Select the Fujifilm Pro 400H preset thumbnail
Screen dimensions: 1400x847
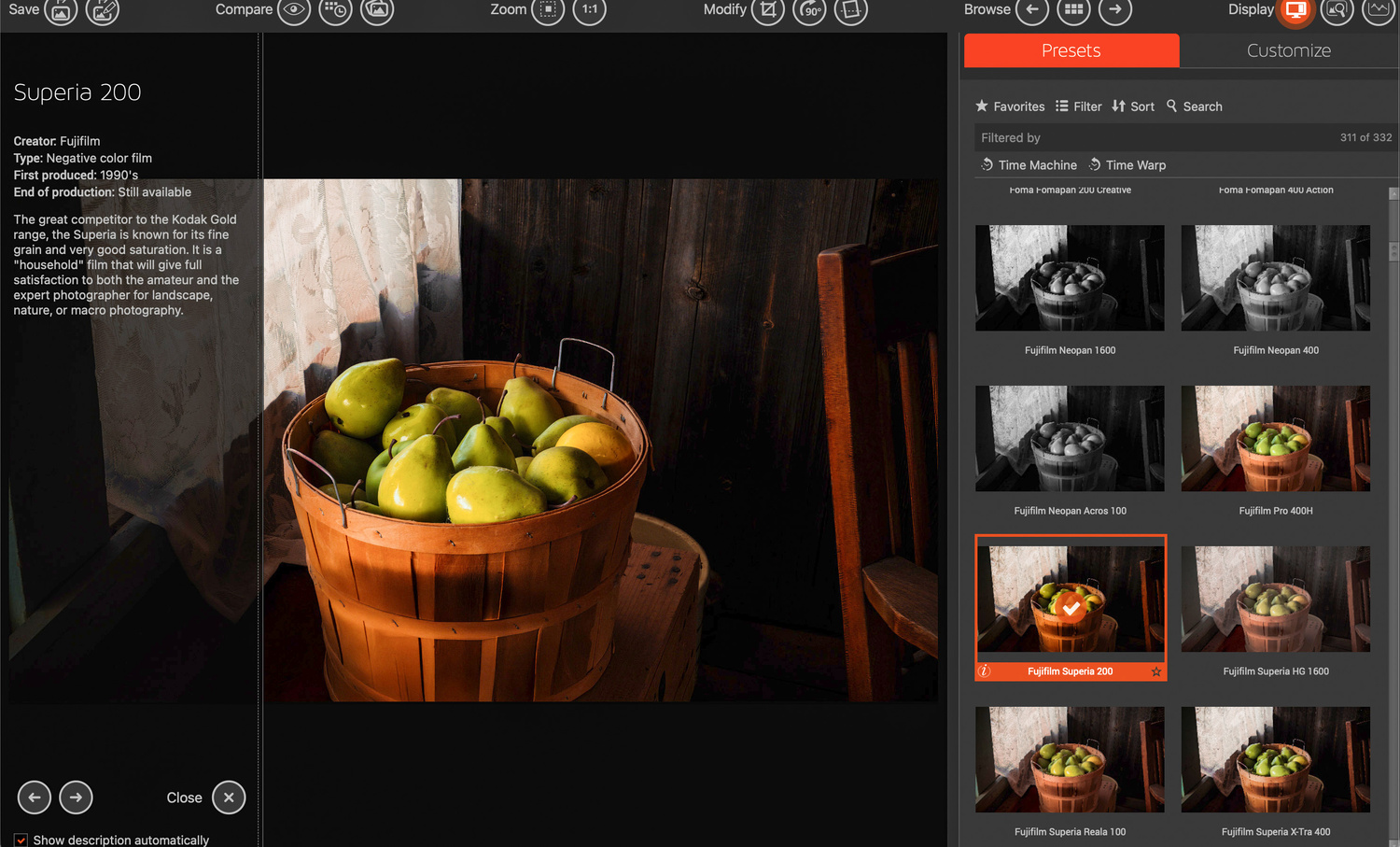coord(1275,439)
